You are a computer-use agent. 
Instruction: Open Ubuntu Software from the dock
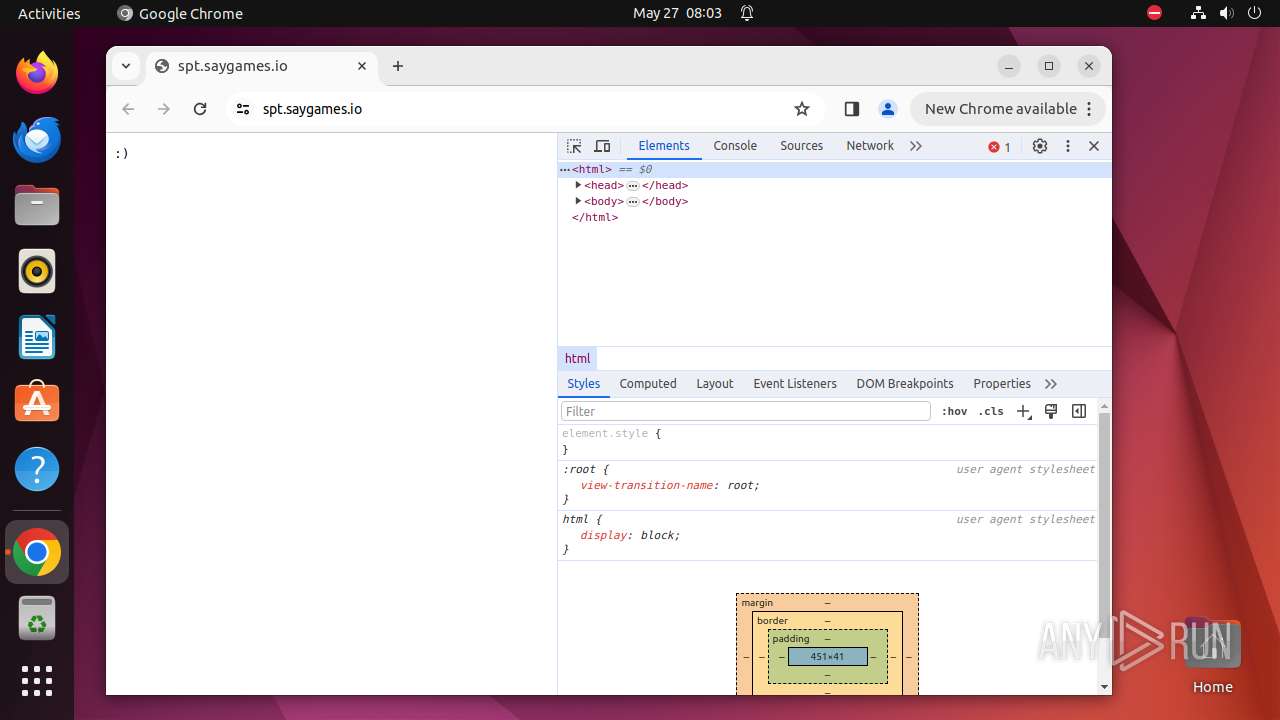coord(37,403)
